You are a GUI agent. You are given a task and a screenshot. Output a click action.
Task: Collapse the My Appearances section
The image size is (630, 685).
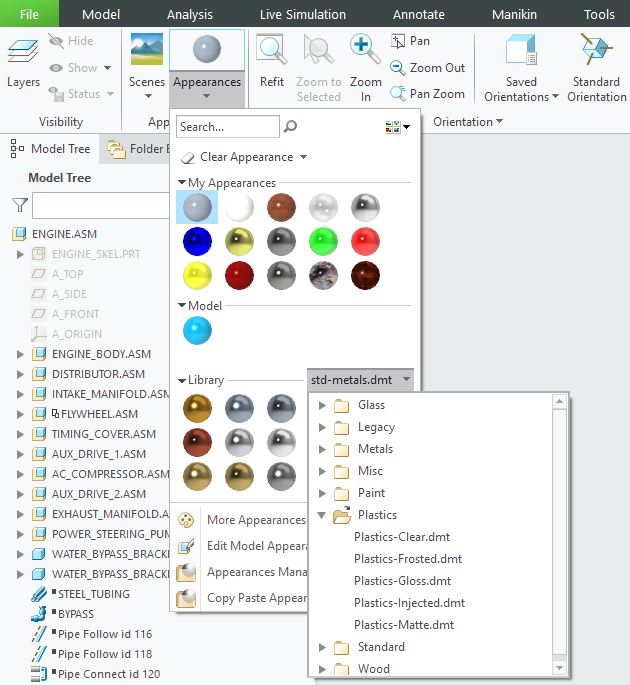(182, 183)
